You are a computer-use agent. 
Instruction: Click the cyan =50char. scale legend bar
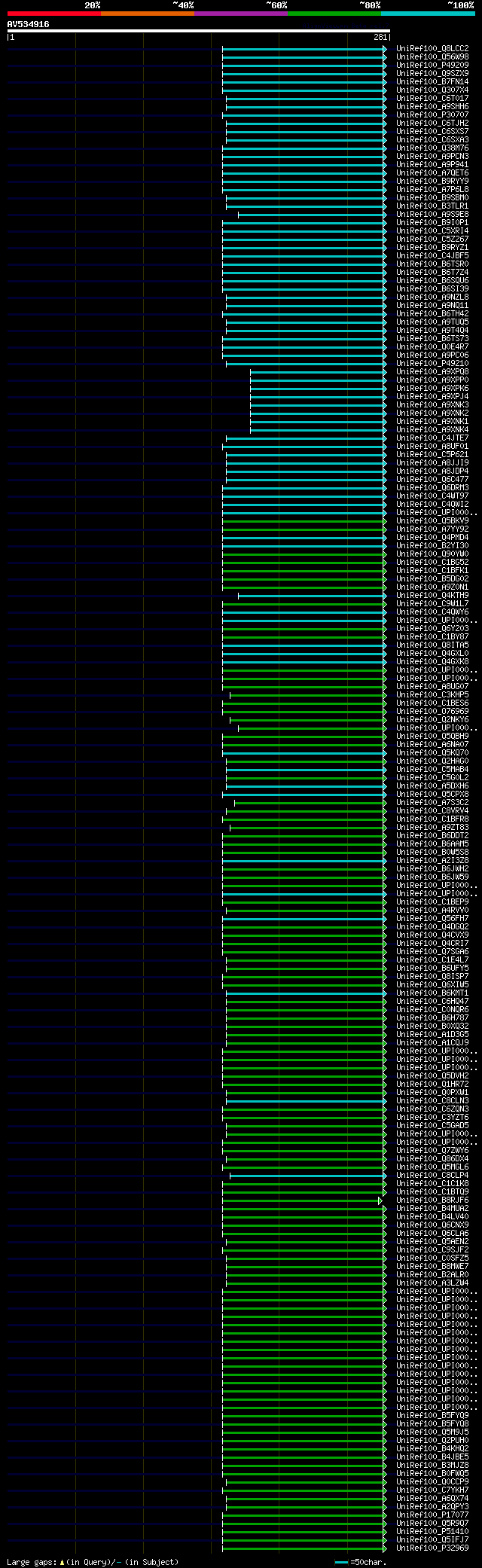pyautogui.click(x=341, y=1562)
